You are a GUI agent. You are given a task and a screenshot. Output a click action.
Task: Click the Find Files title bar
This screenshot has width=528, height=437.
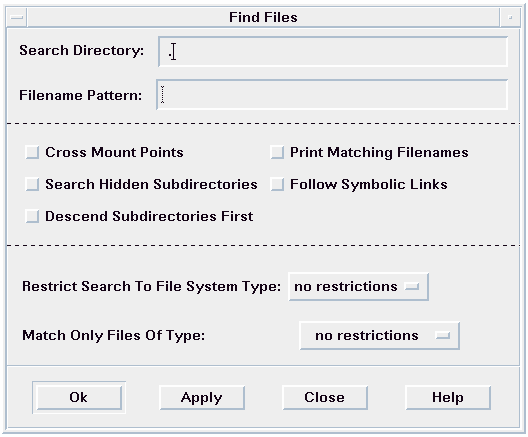tap(263, 17)
